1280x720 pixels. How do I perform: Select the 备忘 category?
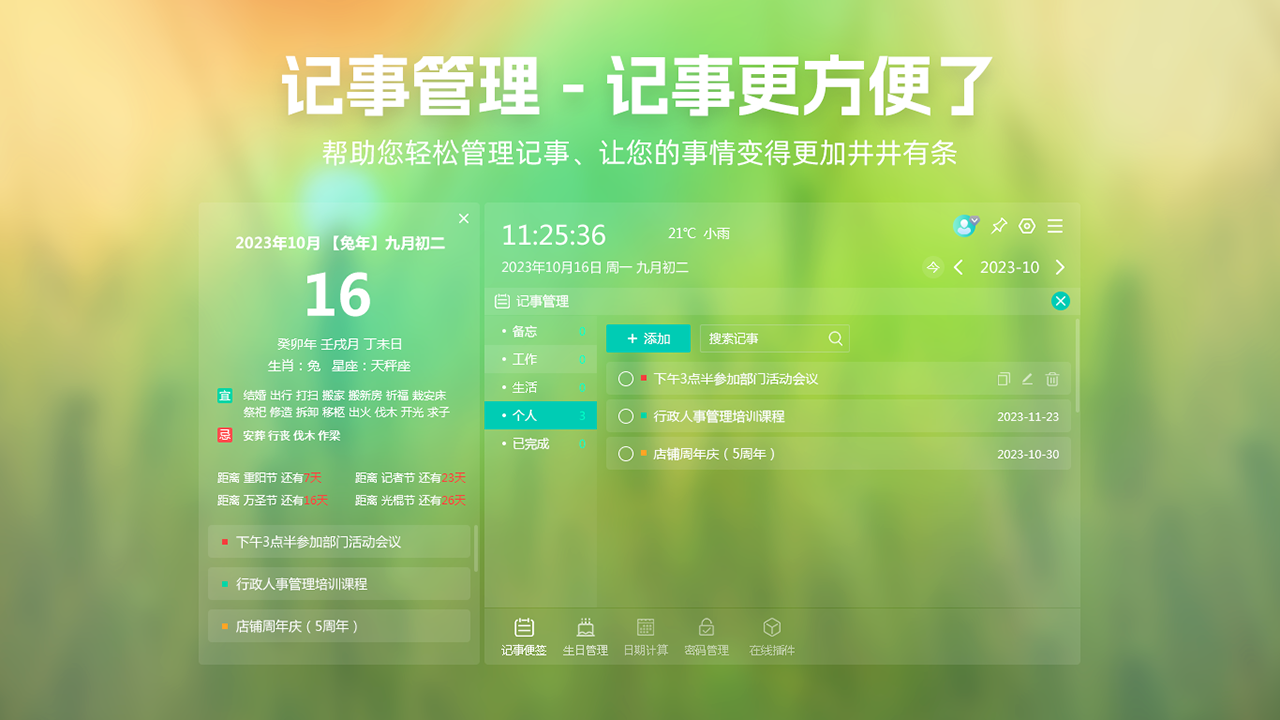click(x=540, y=331)
